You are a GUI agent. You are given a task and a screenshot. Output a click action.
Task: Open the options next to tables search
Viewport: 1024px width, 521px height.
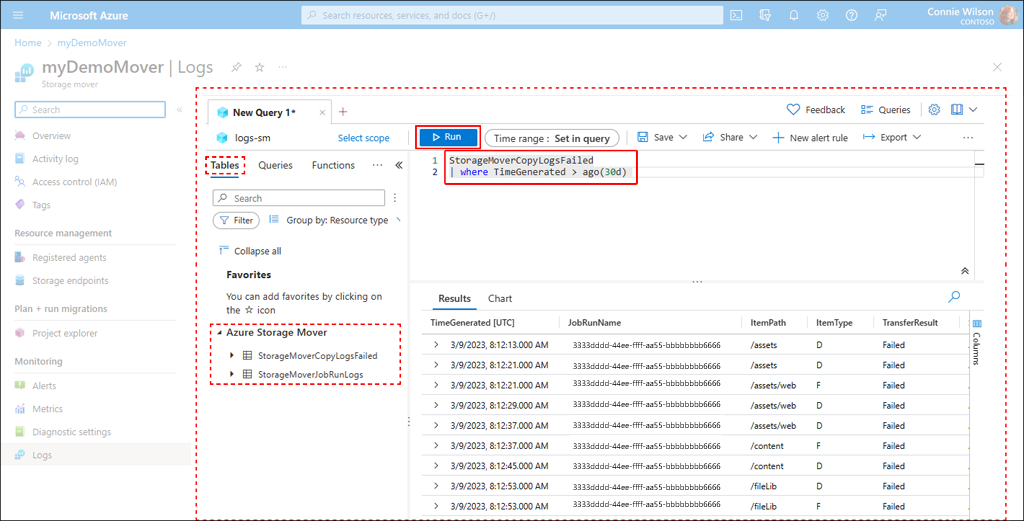[394, 198]
